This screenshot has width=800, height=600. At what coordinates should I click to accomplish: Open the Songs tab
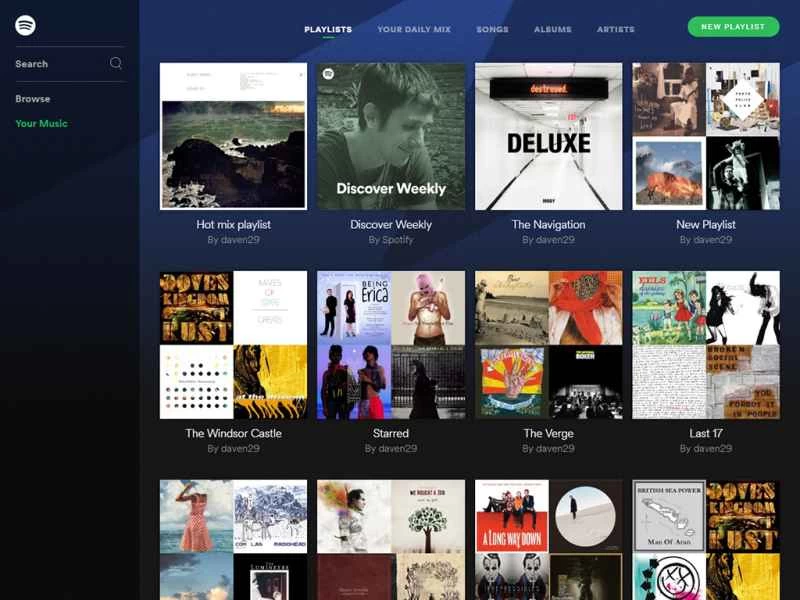[x=492, y=30]
